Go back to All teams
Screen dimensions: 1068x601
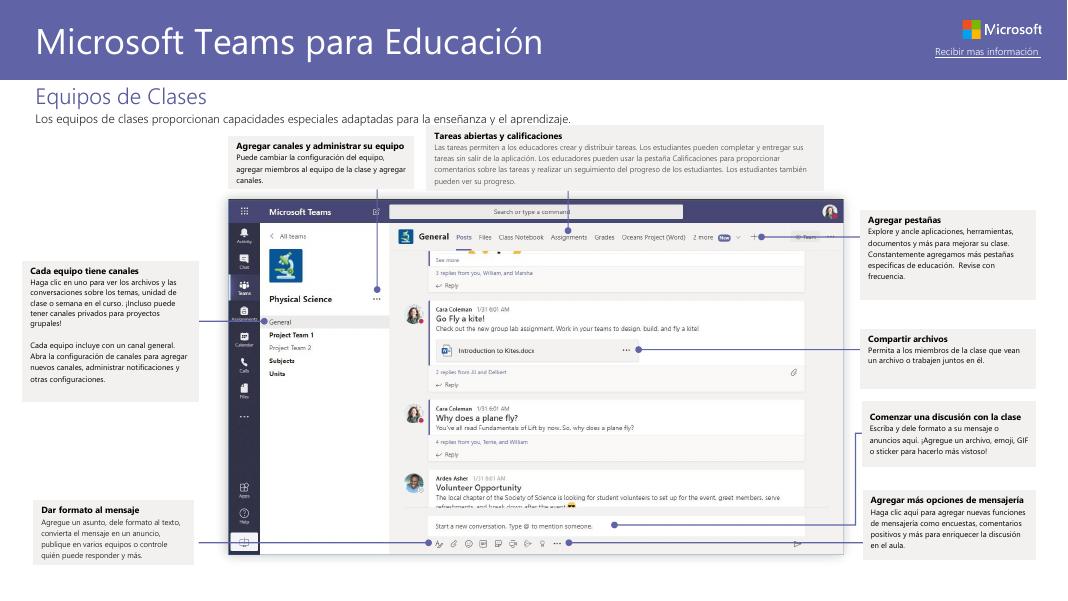[x=288, y=236]
